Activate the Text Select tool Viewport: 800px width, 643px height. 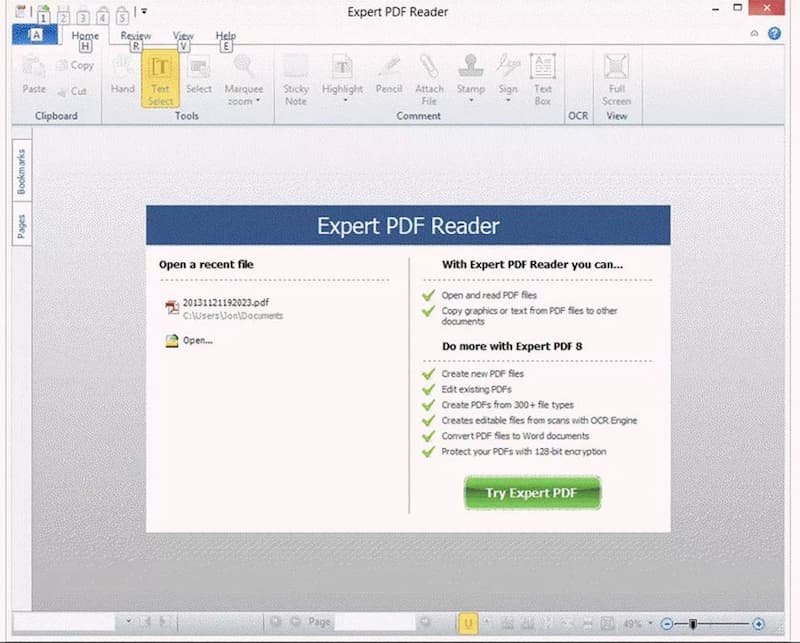point(160,79)
